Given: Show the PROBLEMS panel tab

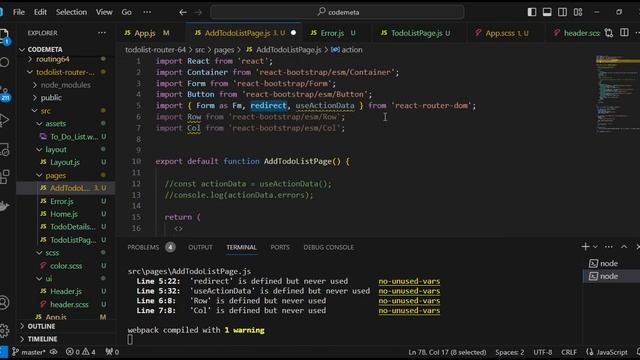Looking at the screenshot, I should click(x=143, y=247).
